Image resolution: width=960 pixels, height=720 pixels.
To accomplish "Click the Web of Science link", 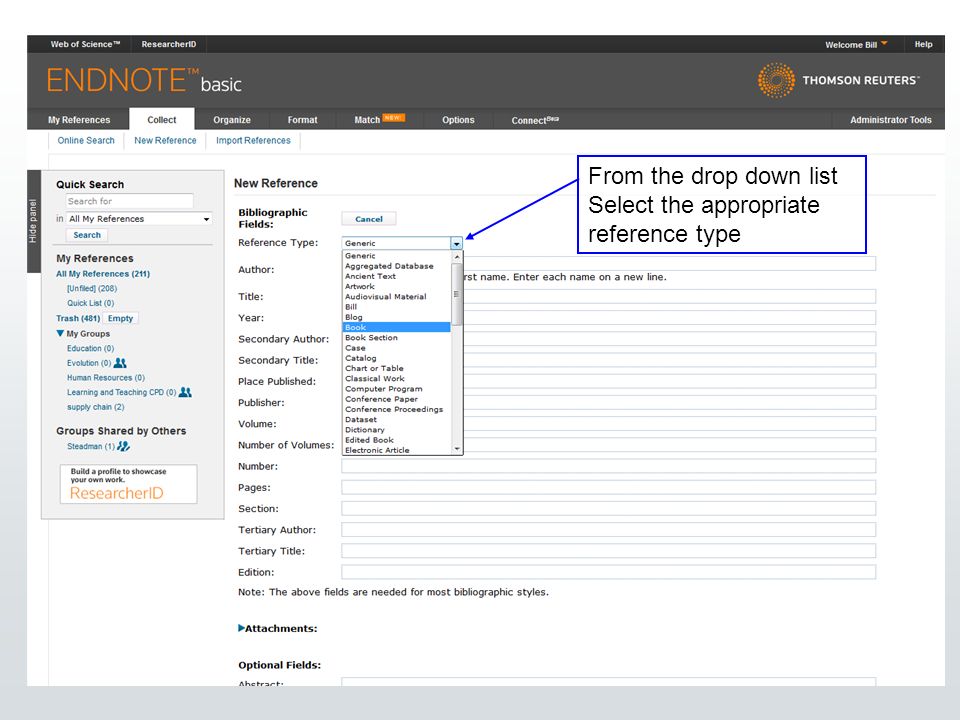I will point(85,44).
